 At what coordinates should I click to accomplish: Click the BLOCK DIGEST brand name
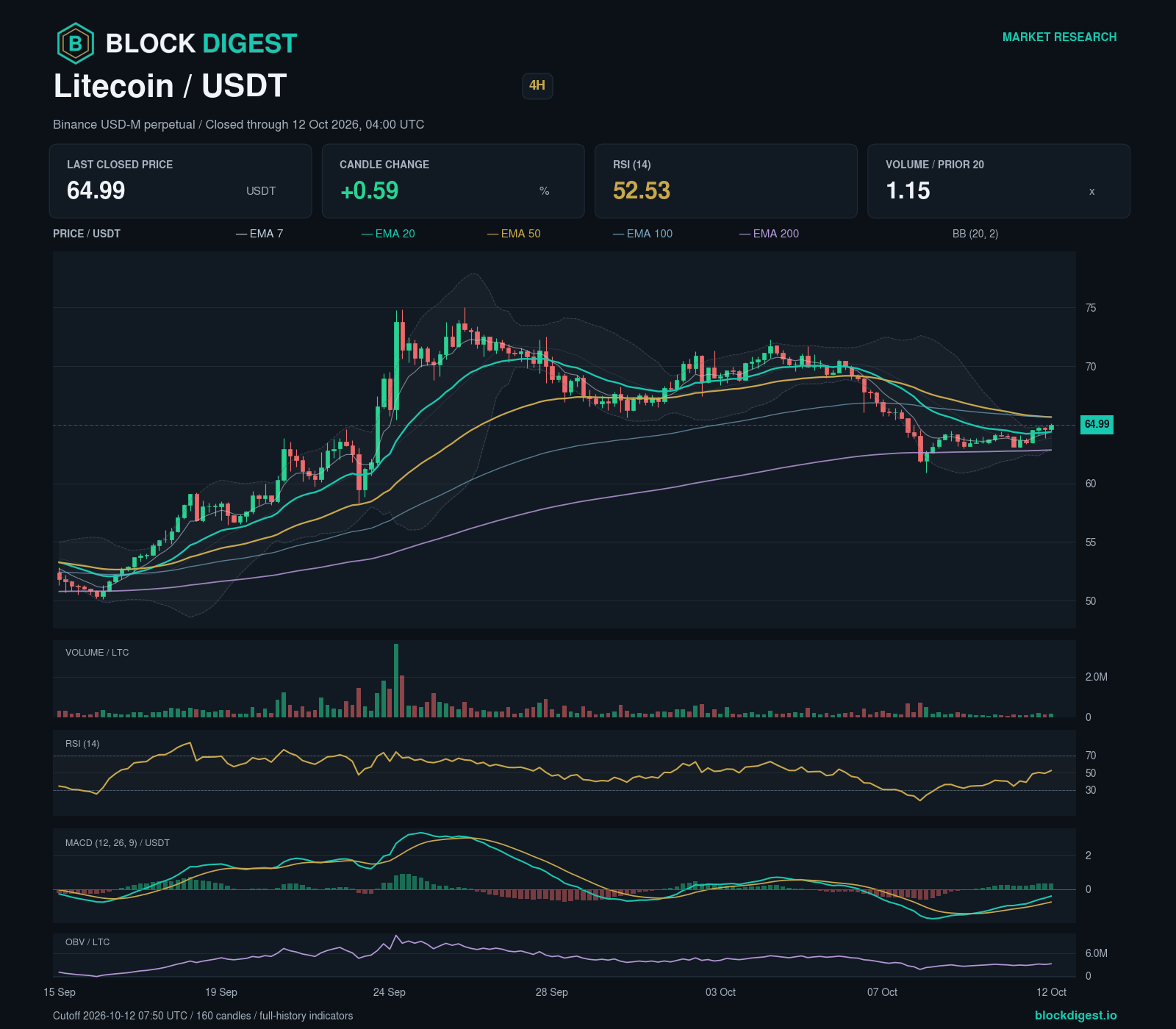click(x=201, y=43)
